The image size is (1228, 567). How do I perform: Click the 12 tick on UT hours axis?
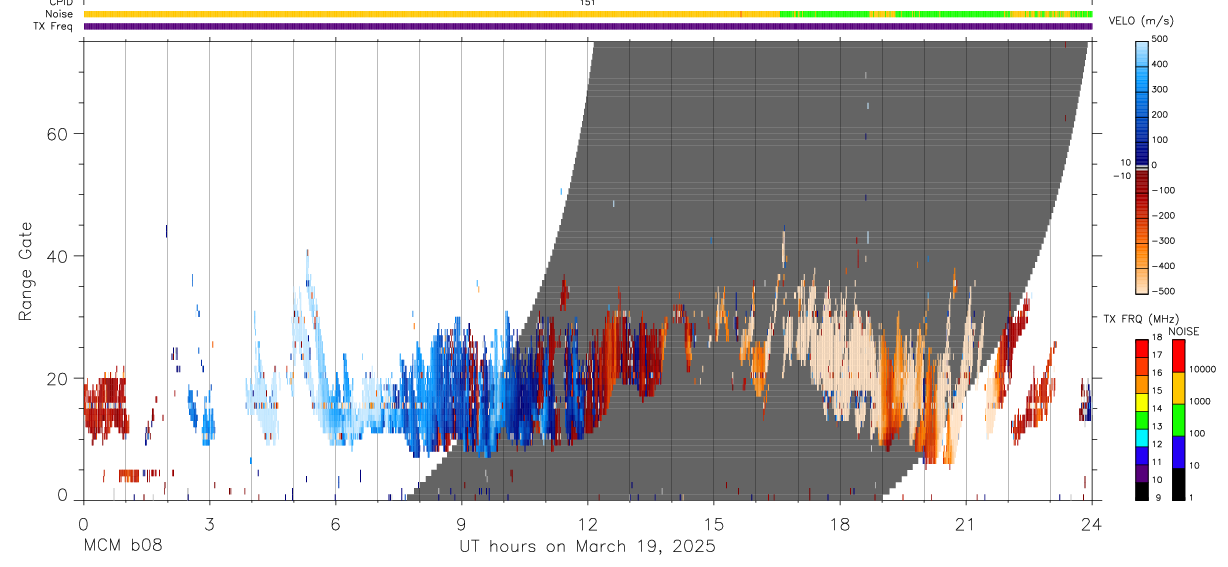(587, 524)
